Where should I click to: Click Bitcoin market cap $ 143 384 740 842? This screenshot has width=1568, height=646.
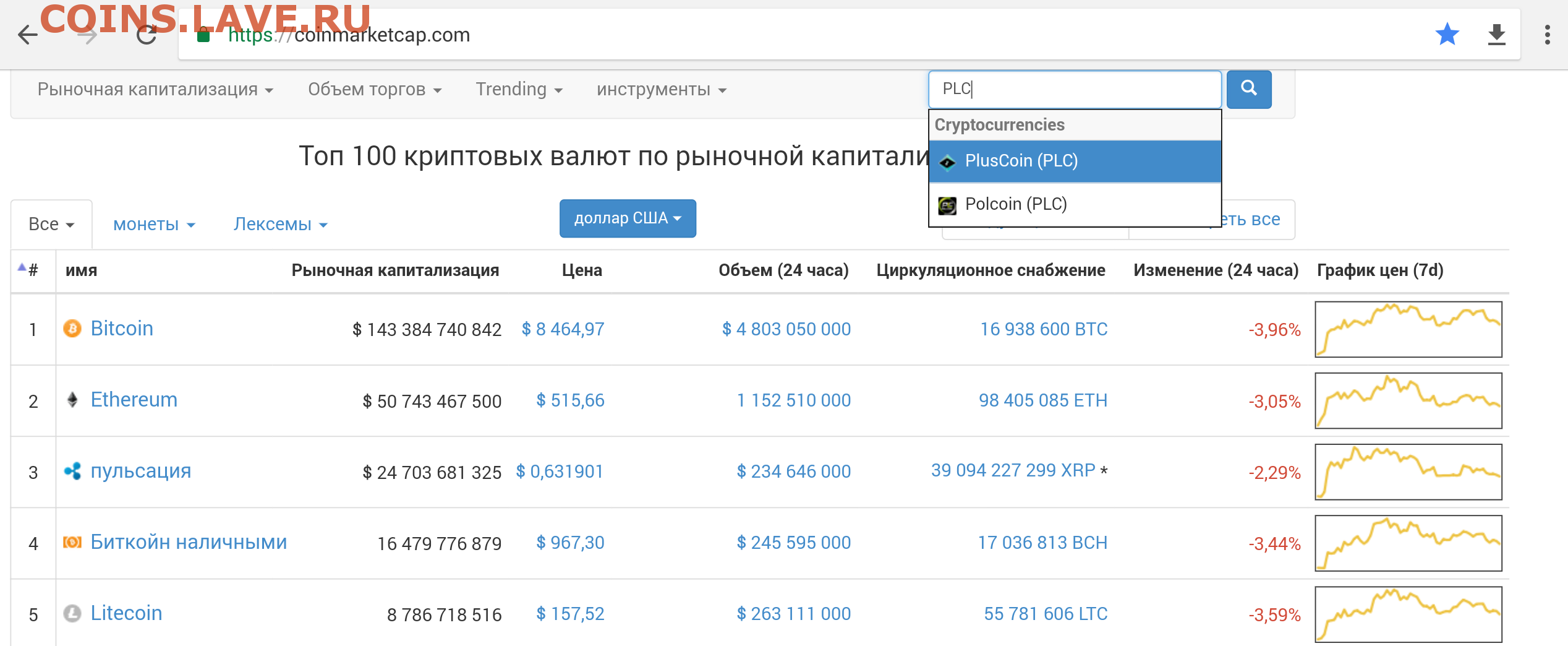pos(427,330)
